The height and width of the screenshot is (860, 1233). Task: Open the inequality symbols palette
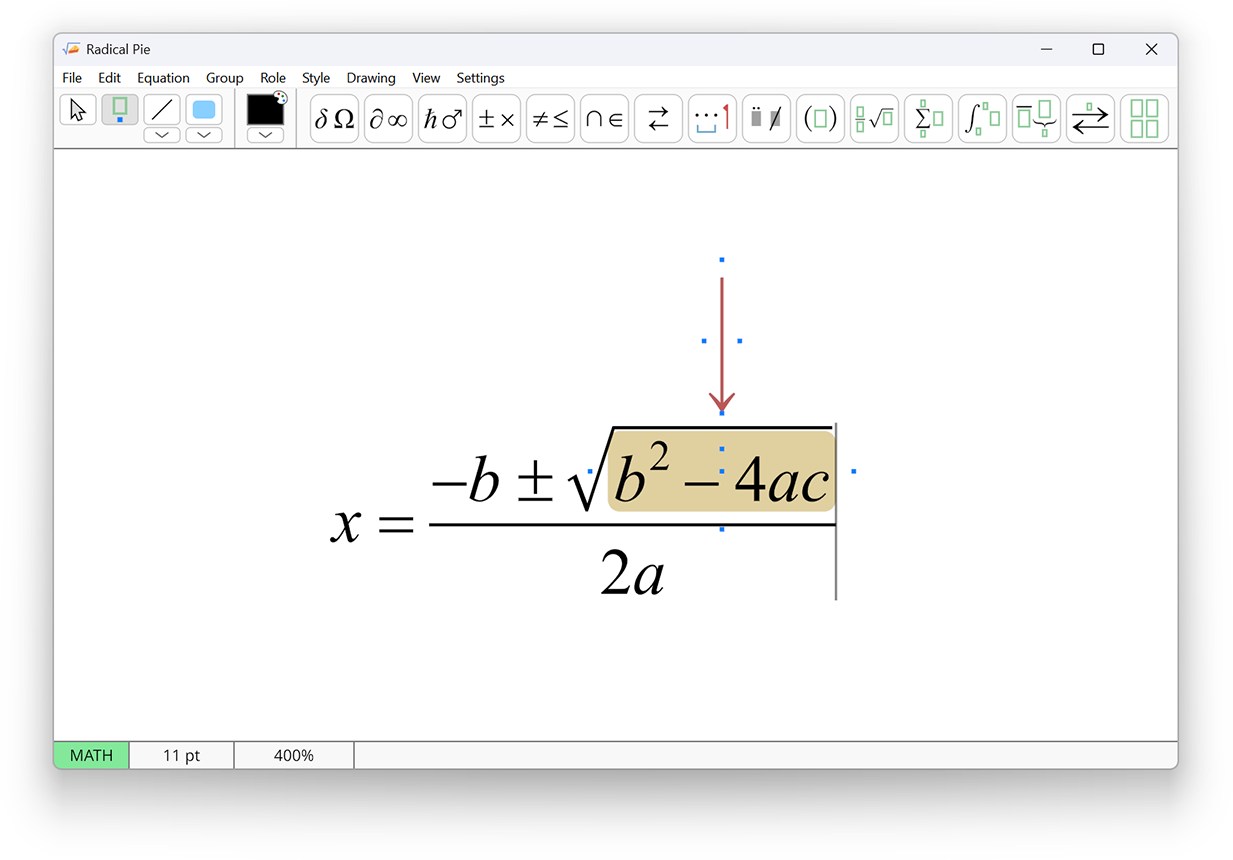click(x=550, y=118)
